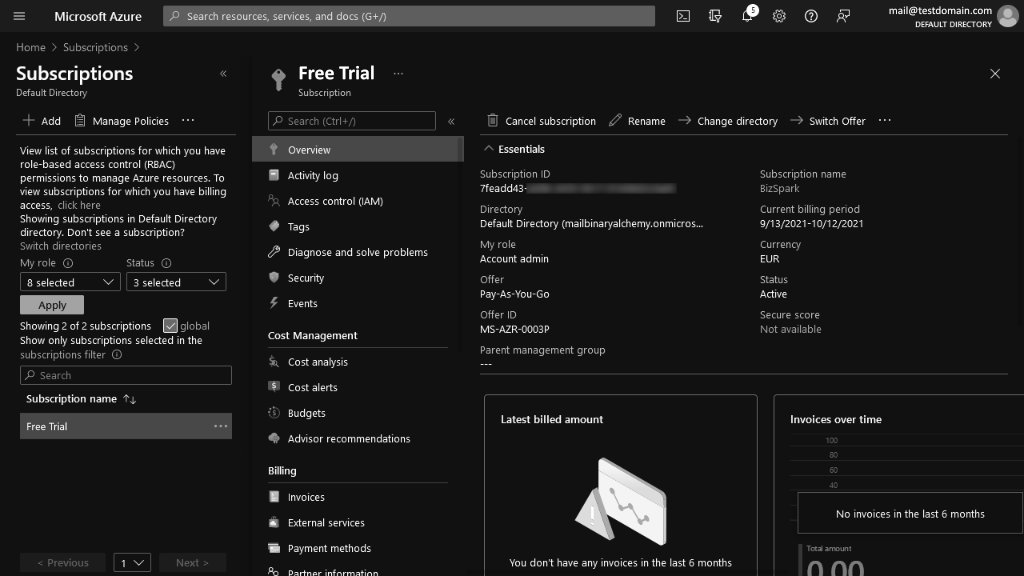Screen dimensions: 1024x576
Task: Open the ellipsis beside Free Trial title
Action: tap(398, 74)
